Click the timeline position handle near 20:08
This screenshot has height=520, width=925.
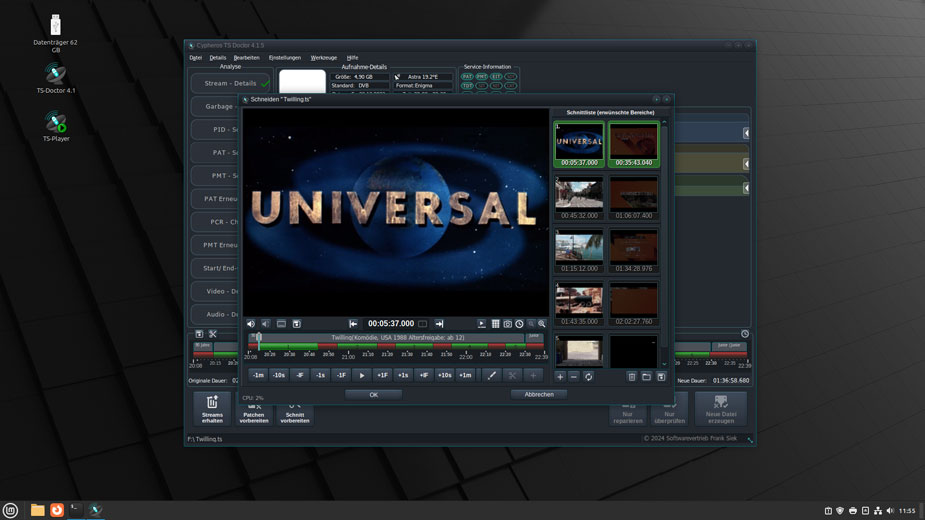tap(258, 340)
